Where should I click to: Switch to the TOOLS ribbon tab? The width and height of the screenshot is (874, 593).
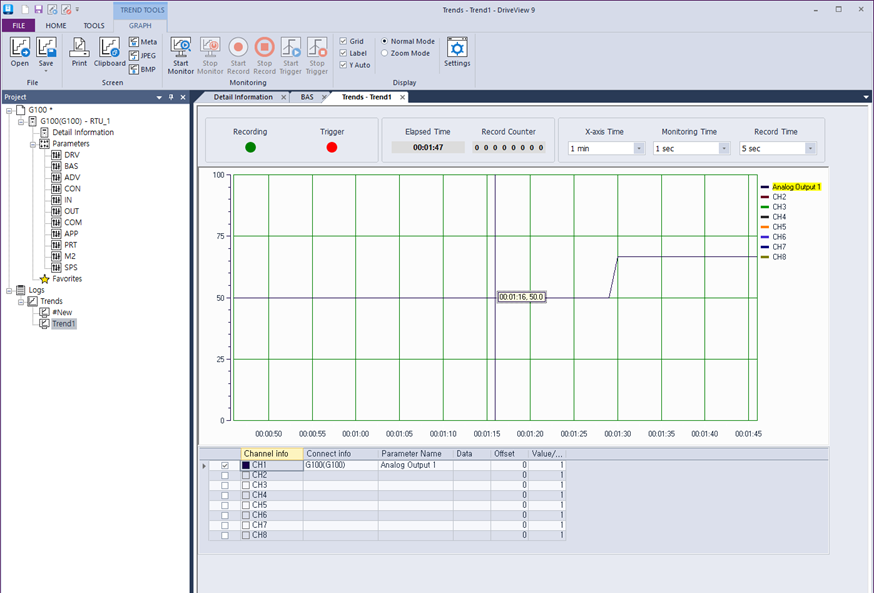(x=94, y=26)
